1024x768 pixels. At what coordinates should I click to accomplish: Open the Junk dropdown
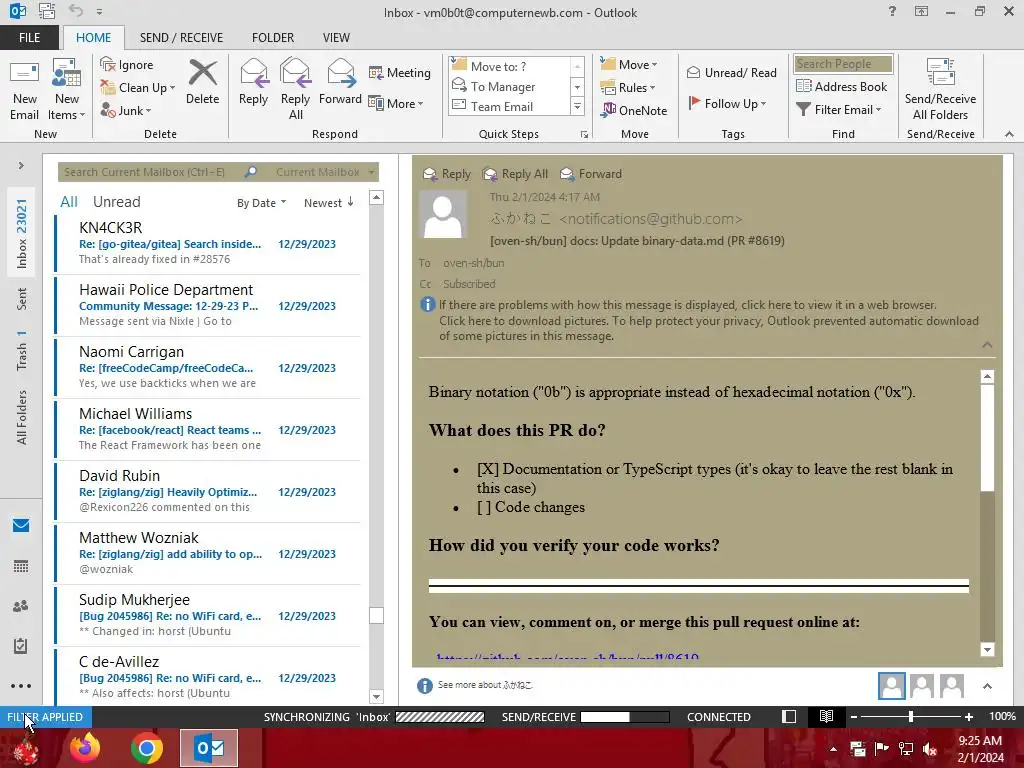point(125,110)
